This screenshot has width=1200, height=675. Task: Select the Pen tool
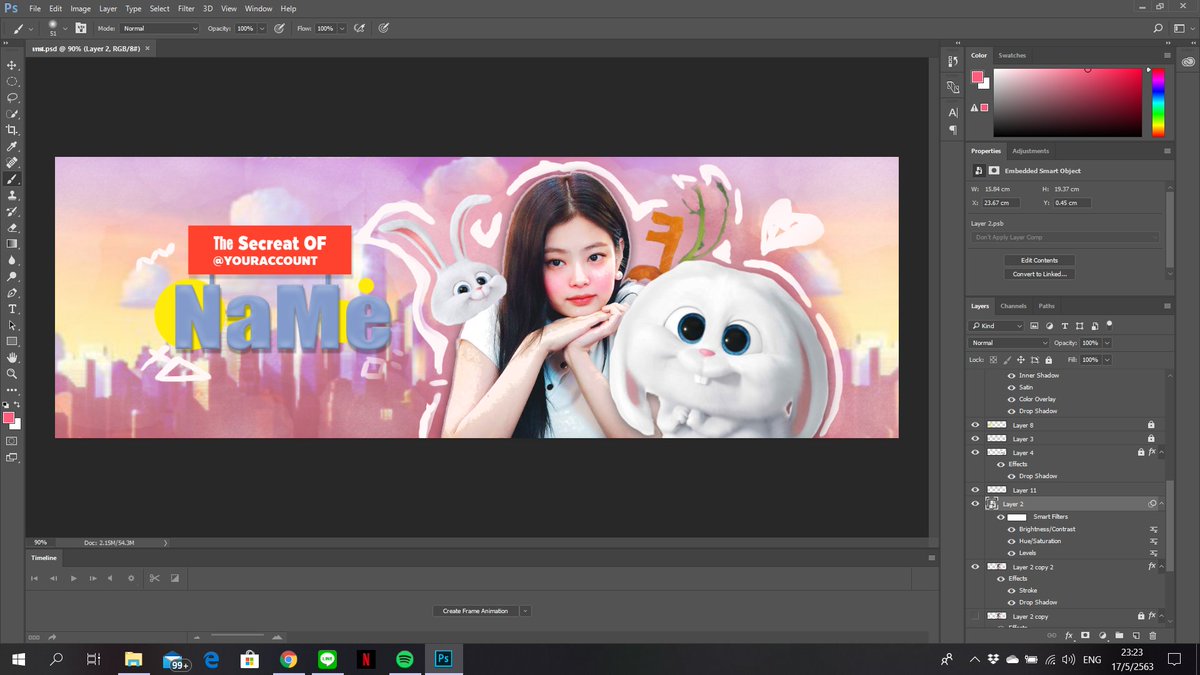[x=12, y=293]
